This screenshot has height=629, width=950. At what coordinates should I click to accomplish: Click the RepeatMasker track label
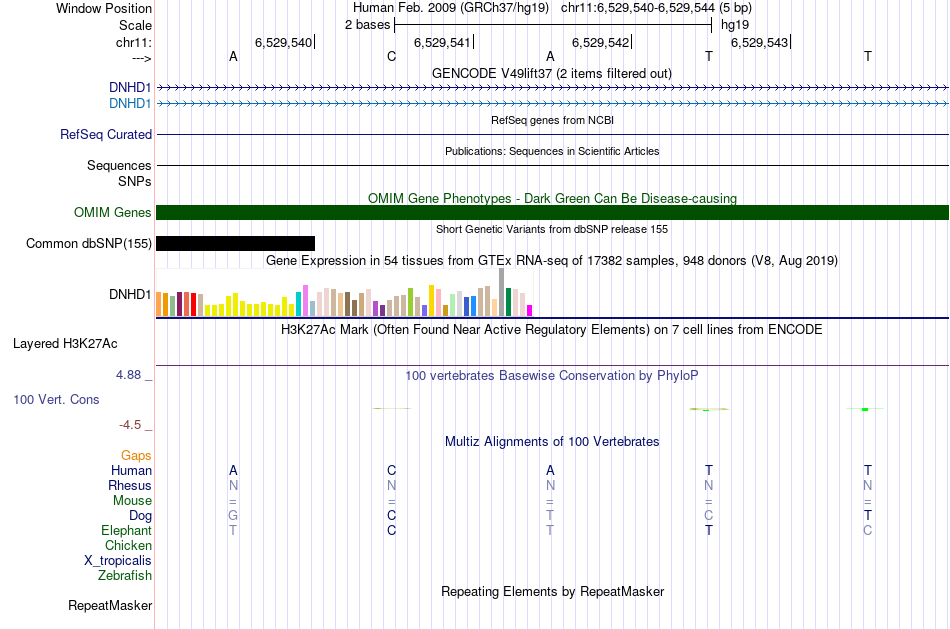click(110, 605)
